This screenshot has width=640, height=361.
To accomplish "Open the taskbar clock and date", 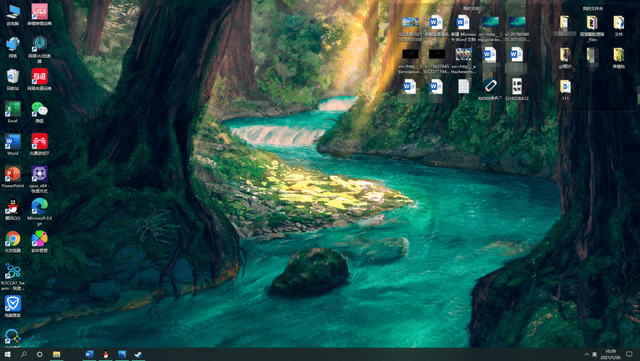I will tap(611, 354).
